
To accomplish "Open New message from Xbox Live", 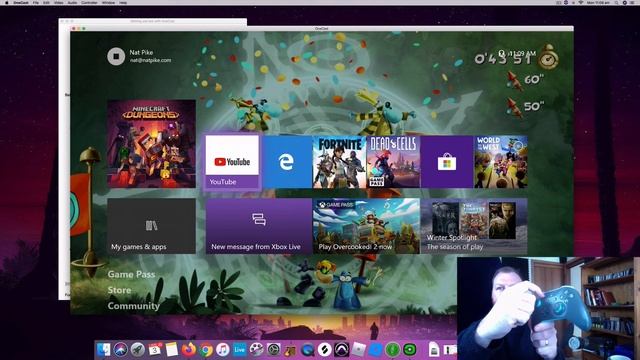I will coord(259,226).
